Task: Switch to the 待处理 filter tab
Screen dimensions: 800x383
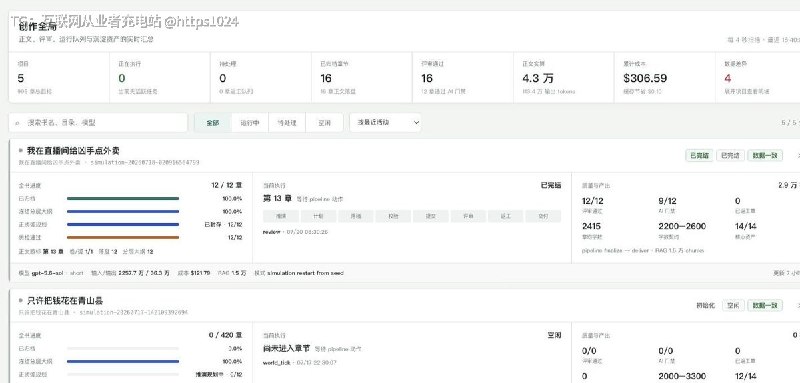Action: point(287,123)
